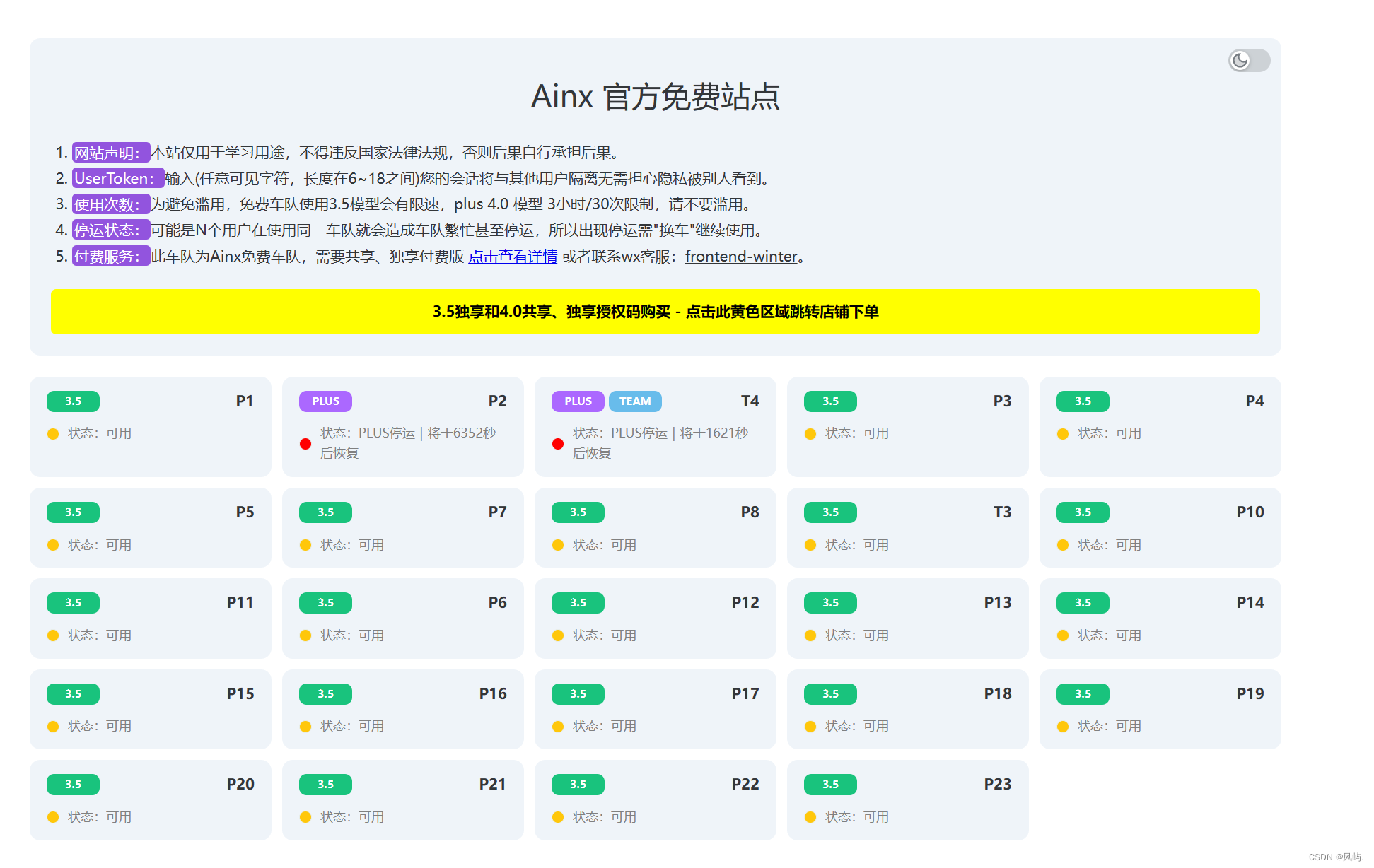This screenshot has width=1374, height=868.
Task: Open the P7 team card
Action: click(x=403, y=527)
